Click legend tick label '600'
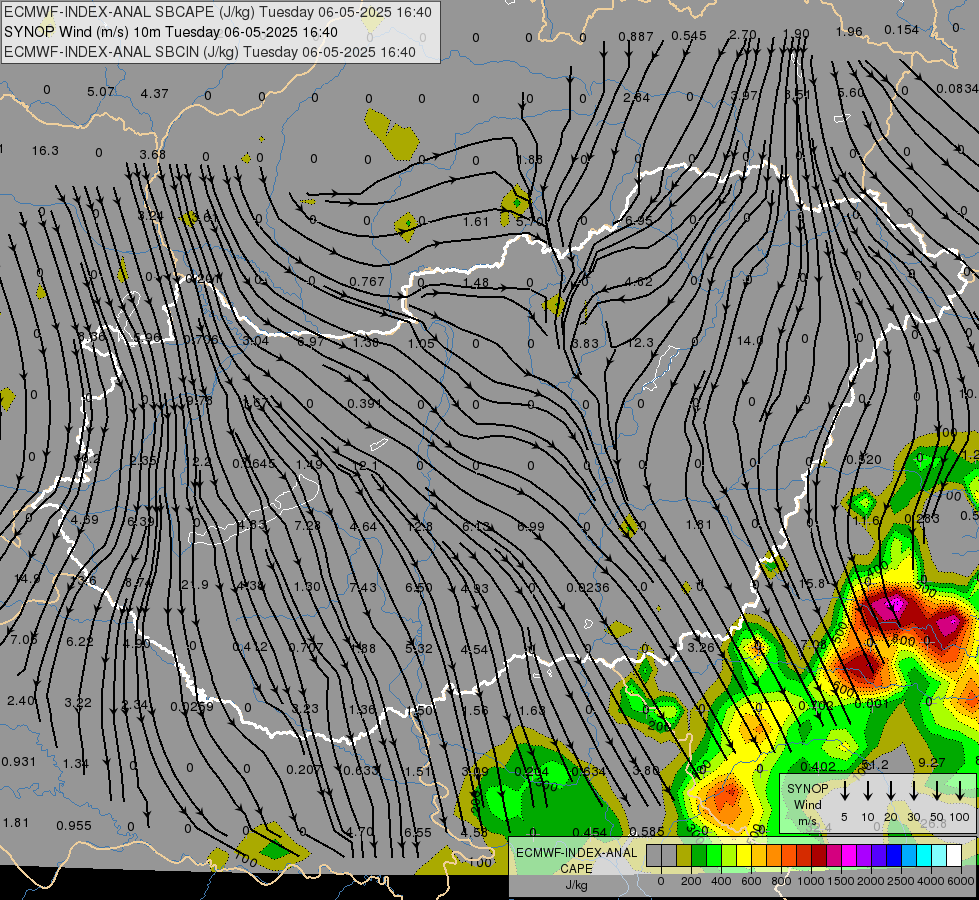Viewport: 979px width, 900px height. (x=751, y=881)
